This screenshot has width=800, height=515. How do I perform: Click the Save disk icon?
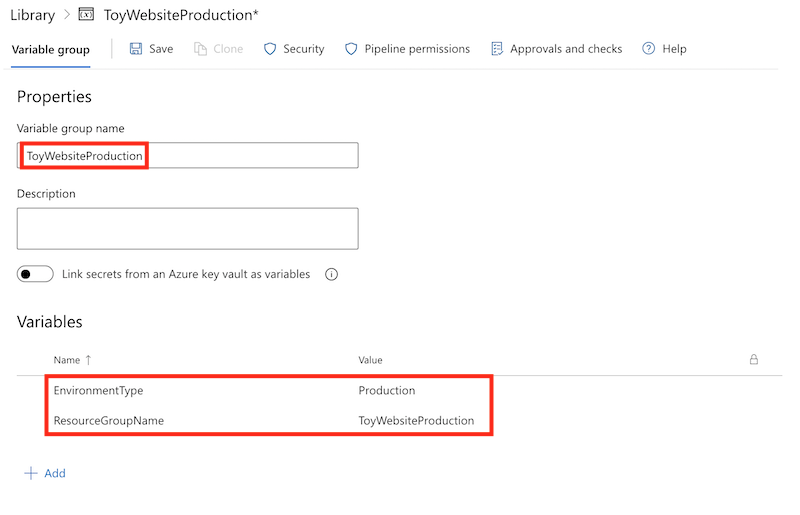tap(136, 49)
